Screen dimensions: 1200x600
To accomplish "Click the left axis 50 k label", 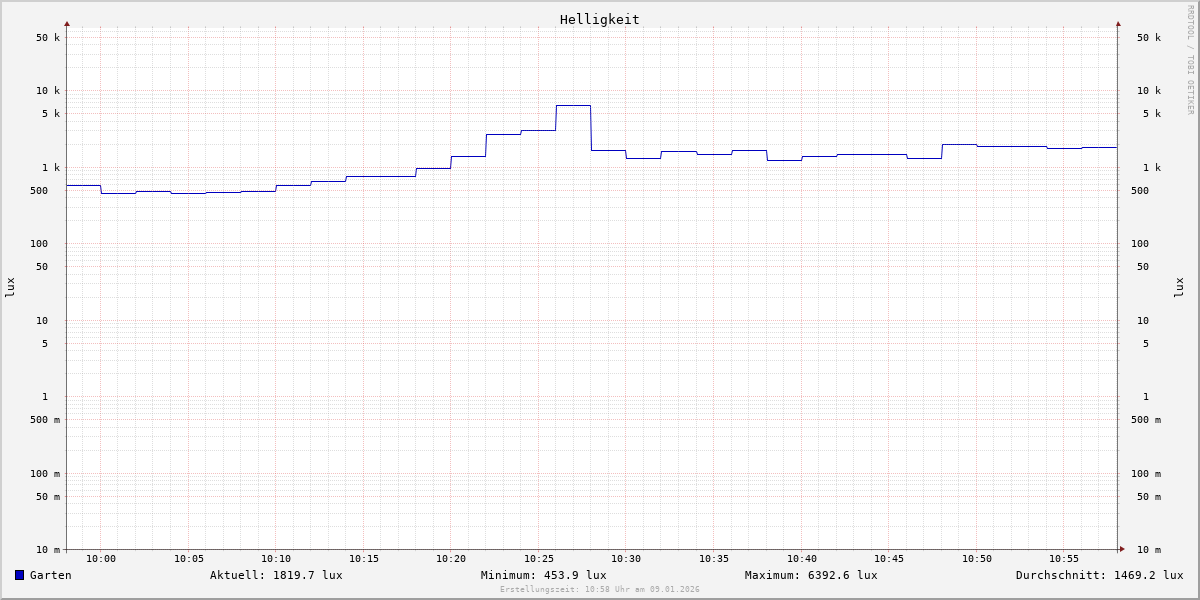I will [48, 38].
